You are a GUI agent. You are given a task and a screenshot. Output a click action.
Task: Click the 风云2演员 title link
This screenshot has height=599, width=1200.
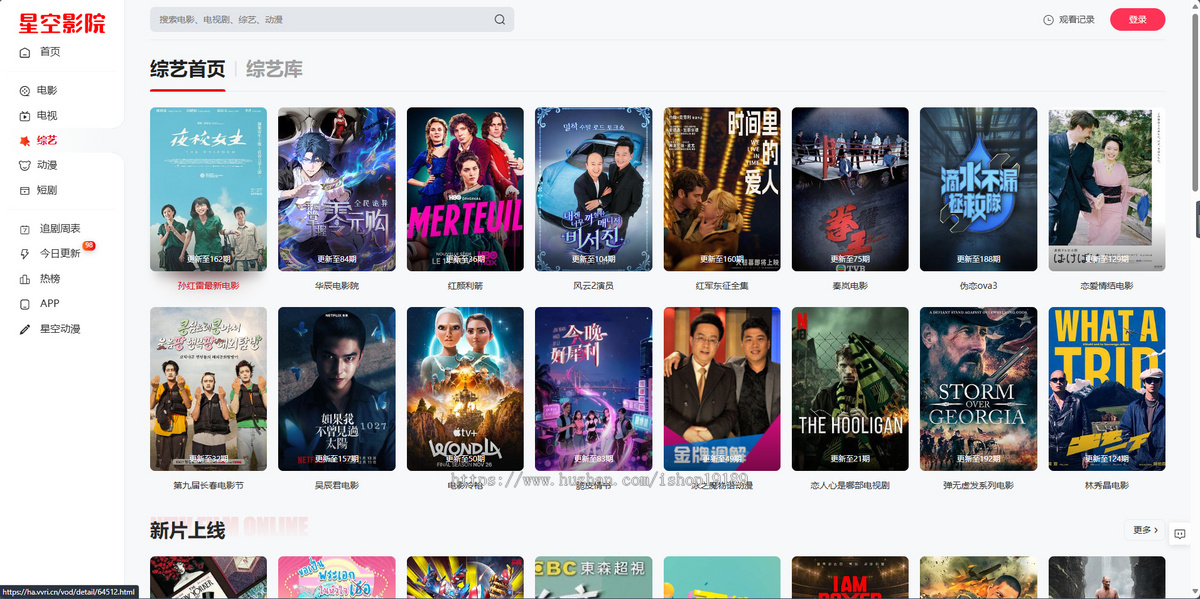point(593,285)
